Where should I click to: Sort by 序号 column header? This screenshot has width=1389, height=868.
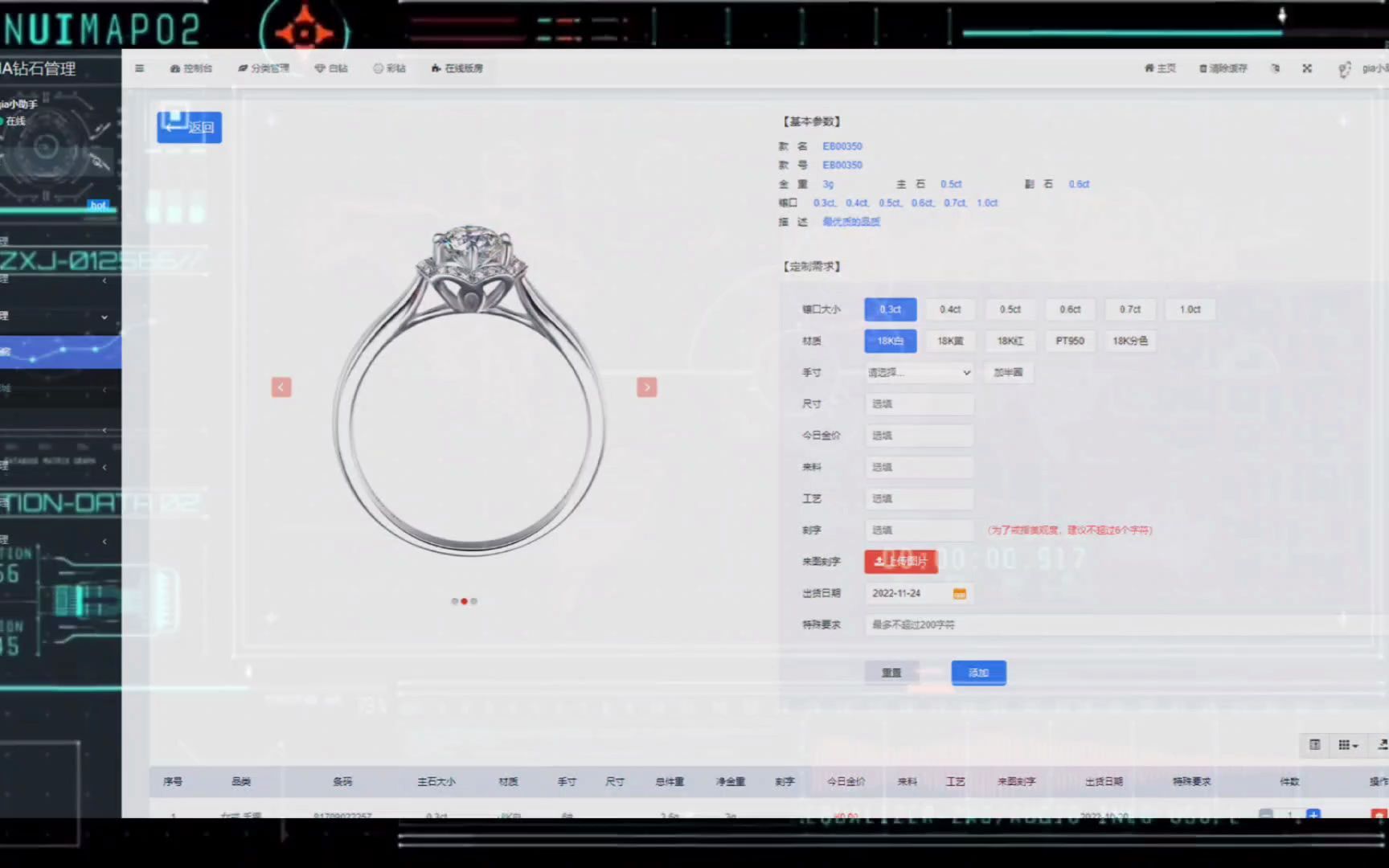[173, 781]
